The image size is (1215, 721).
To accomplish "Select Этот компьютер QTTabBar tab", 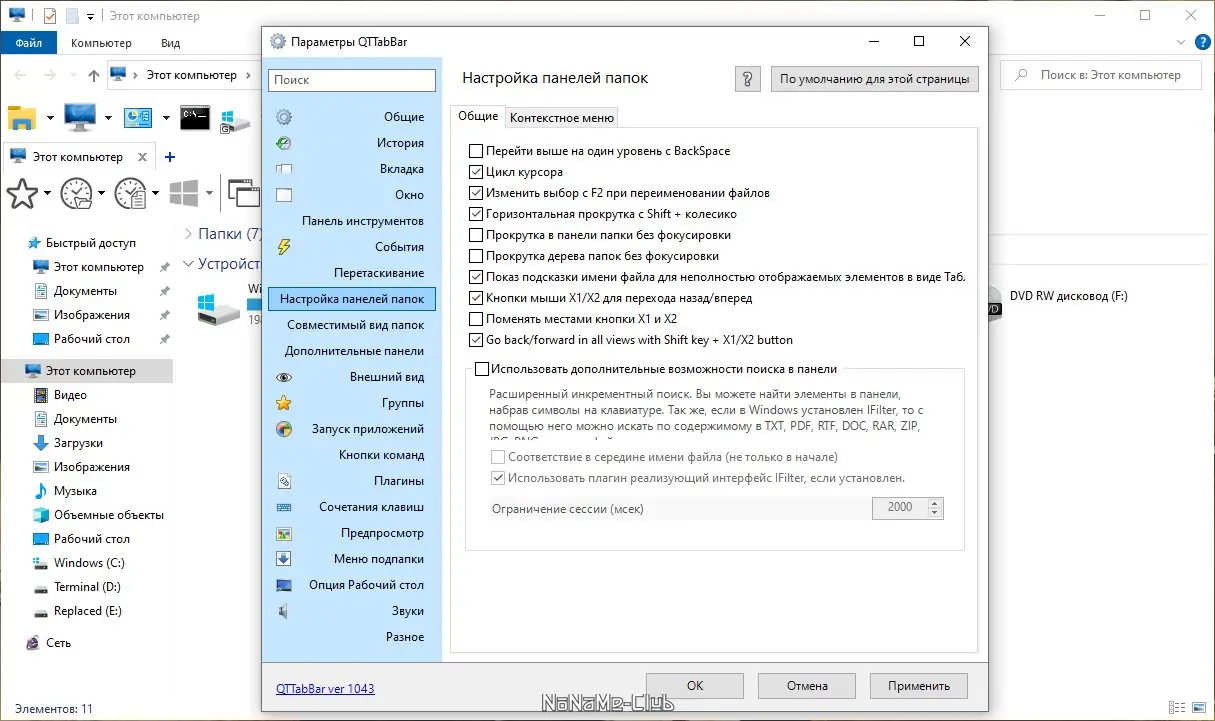I will pos(78,157).
